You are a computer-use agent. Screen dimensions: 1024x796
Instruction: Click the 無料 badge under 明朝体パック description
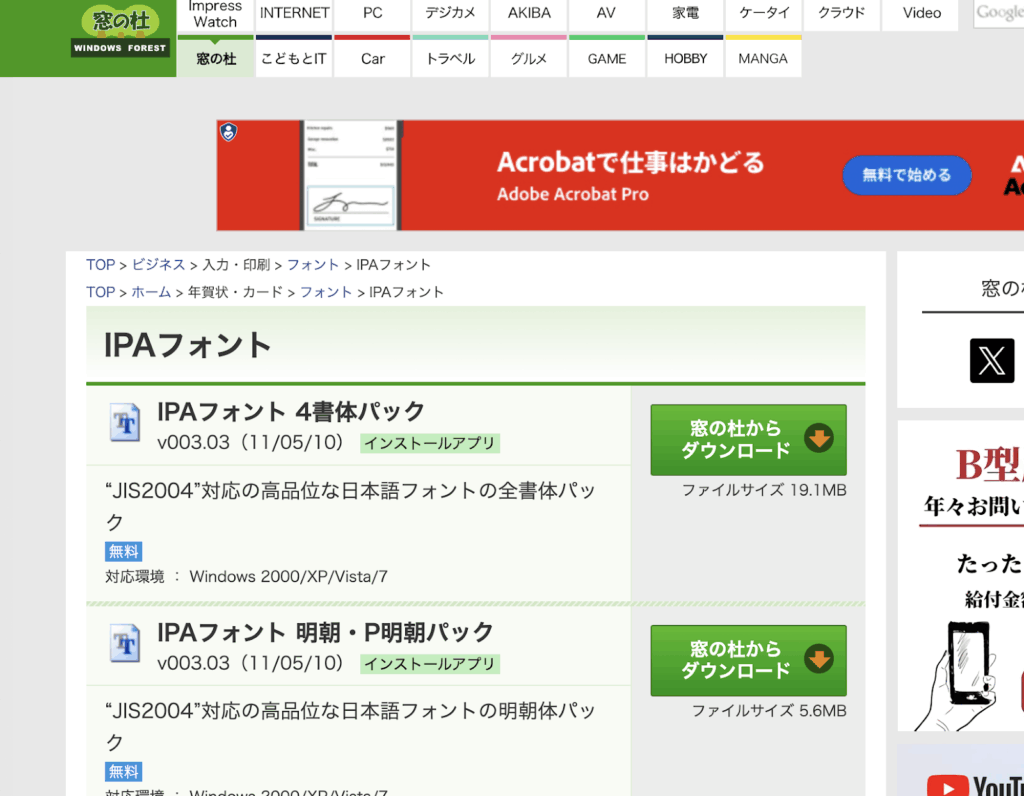tap(123, 772)
